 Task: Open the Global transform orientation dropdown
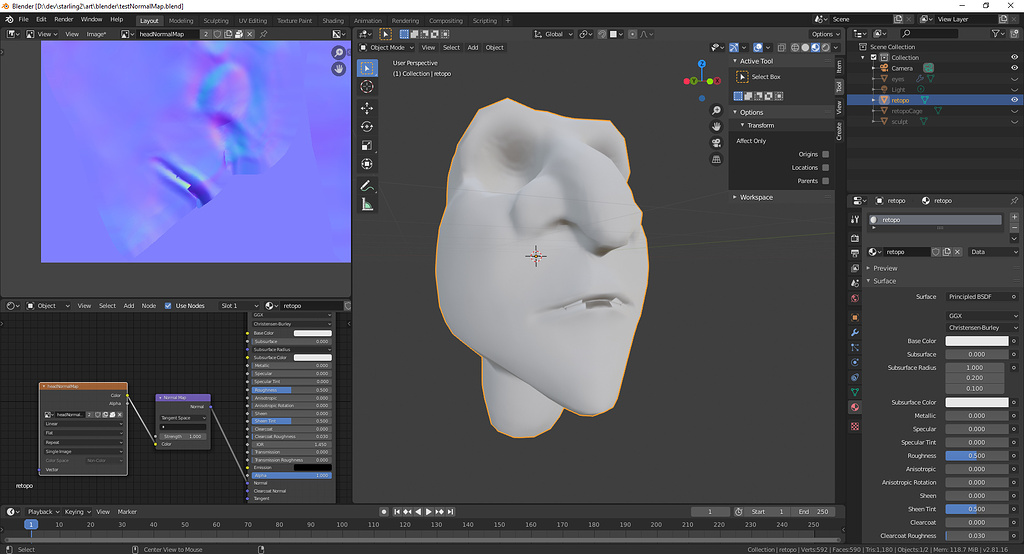[554, 34]
